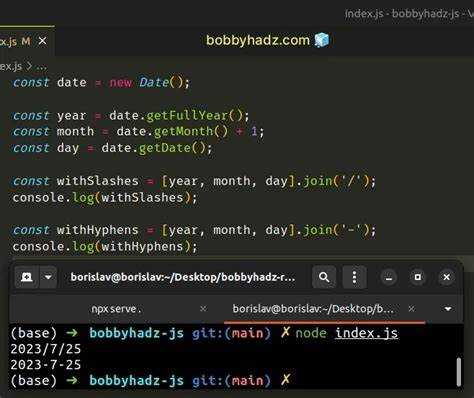Image resolution: width=474 pixels, height=398 pixels.
Task: Open terminal three-dot menu
Action: (x=354, y=277)
